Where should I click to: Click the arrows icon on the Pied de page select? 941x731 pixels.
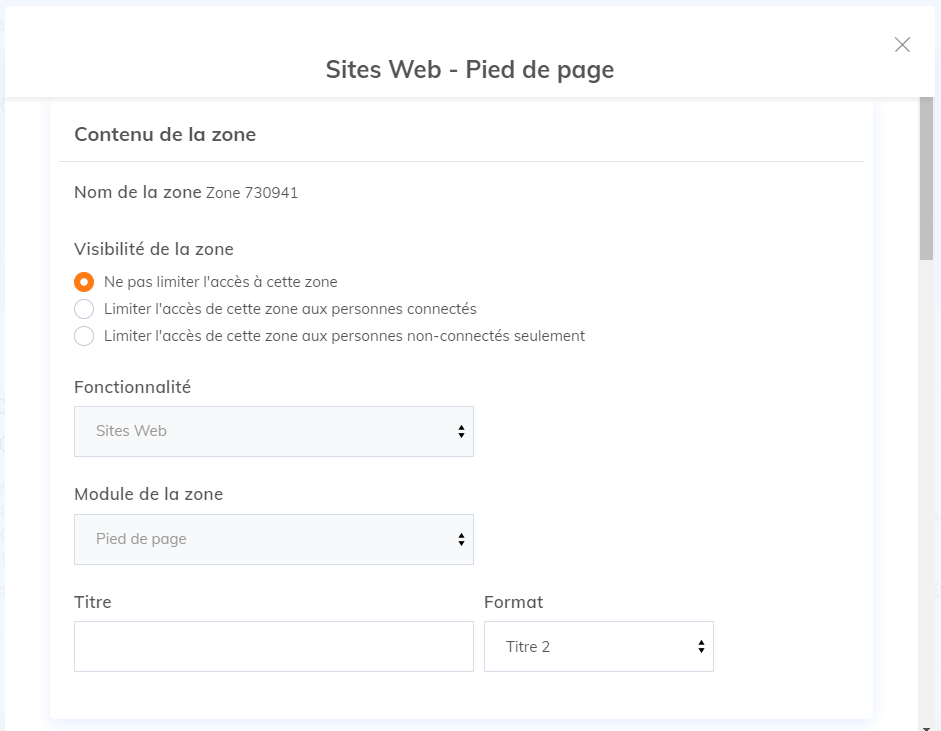click(461, 539)
